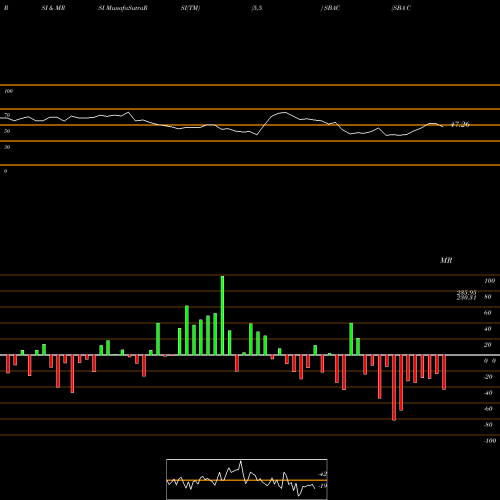
Task: Click the 233.95 price label
Action: coord(466,292)
